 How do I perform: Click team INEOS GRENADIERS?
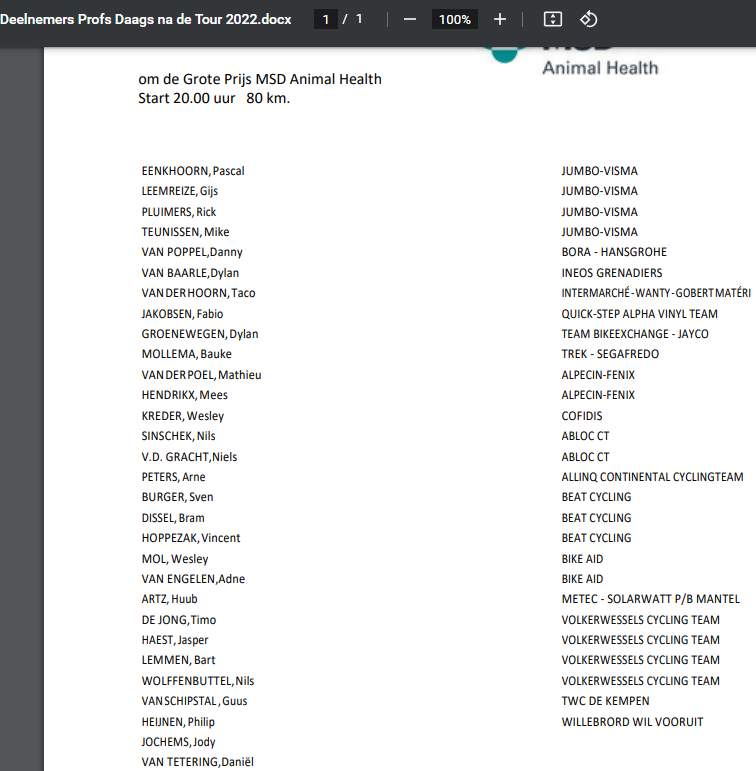(612, 273)
